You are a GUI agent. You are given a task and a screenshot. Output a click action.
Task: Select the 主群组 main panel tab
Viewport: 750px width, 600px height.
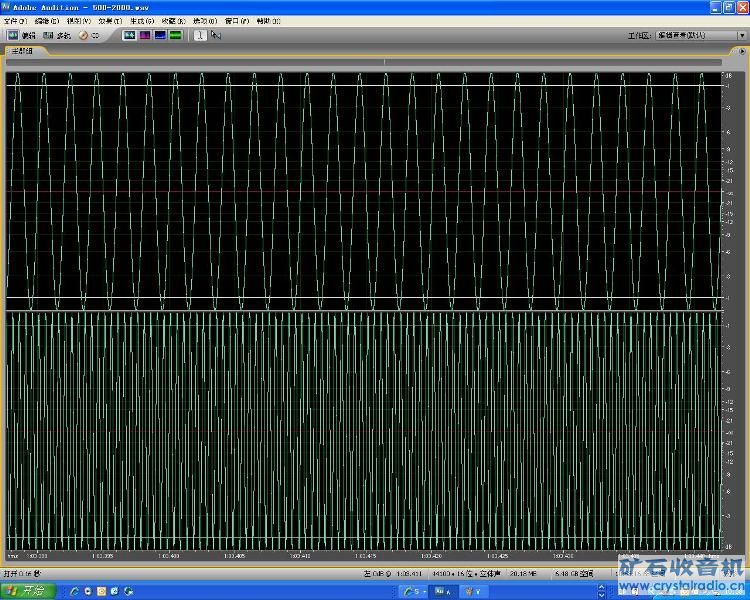click(22, 50)
